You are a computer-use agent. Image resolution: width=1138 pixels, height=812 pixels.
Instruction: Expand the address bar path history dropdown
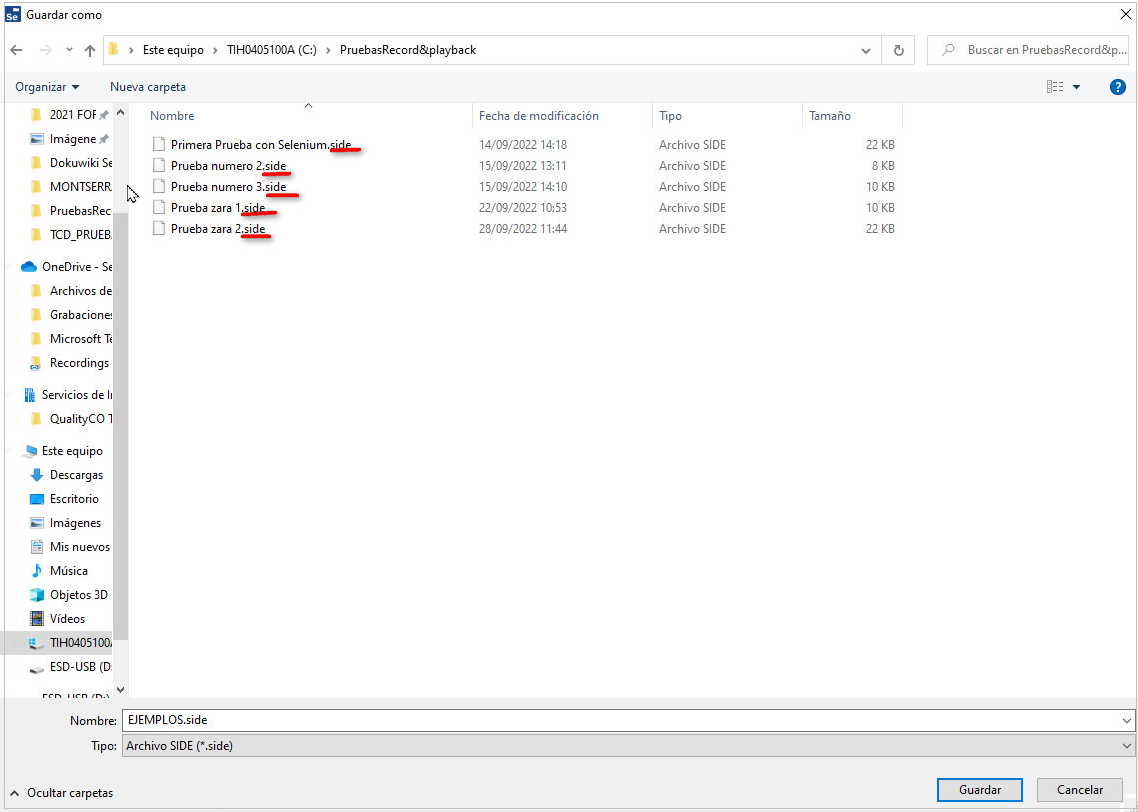click(866, 50)
